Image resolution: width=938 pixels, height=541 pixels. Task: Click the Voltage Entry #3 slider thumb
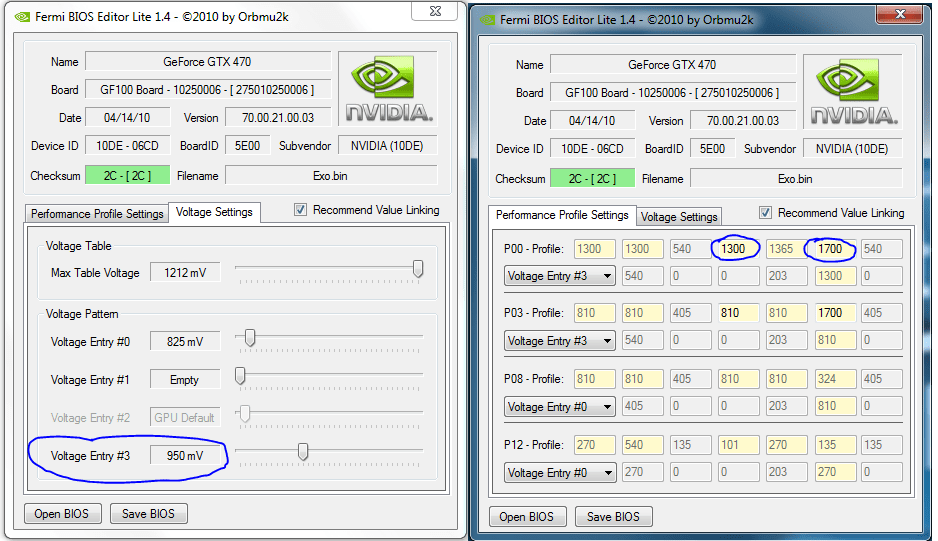[x=303, y=452]
